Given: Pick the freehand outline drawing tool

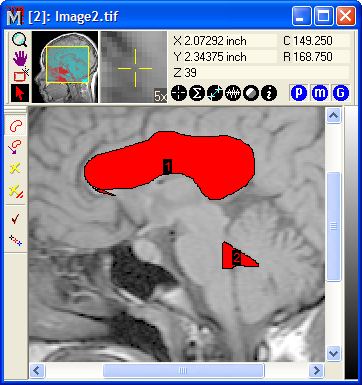Looking at the screenshot, I should click(x=16, y=125).
